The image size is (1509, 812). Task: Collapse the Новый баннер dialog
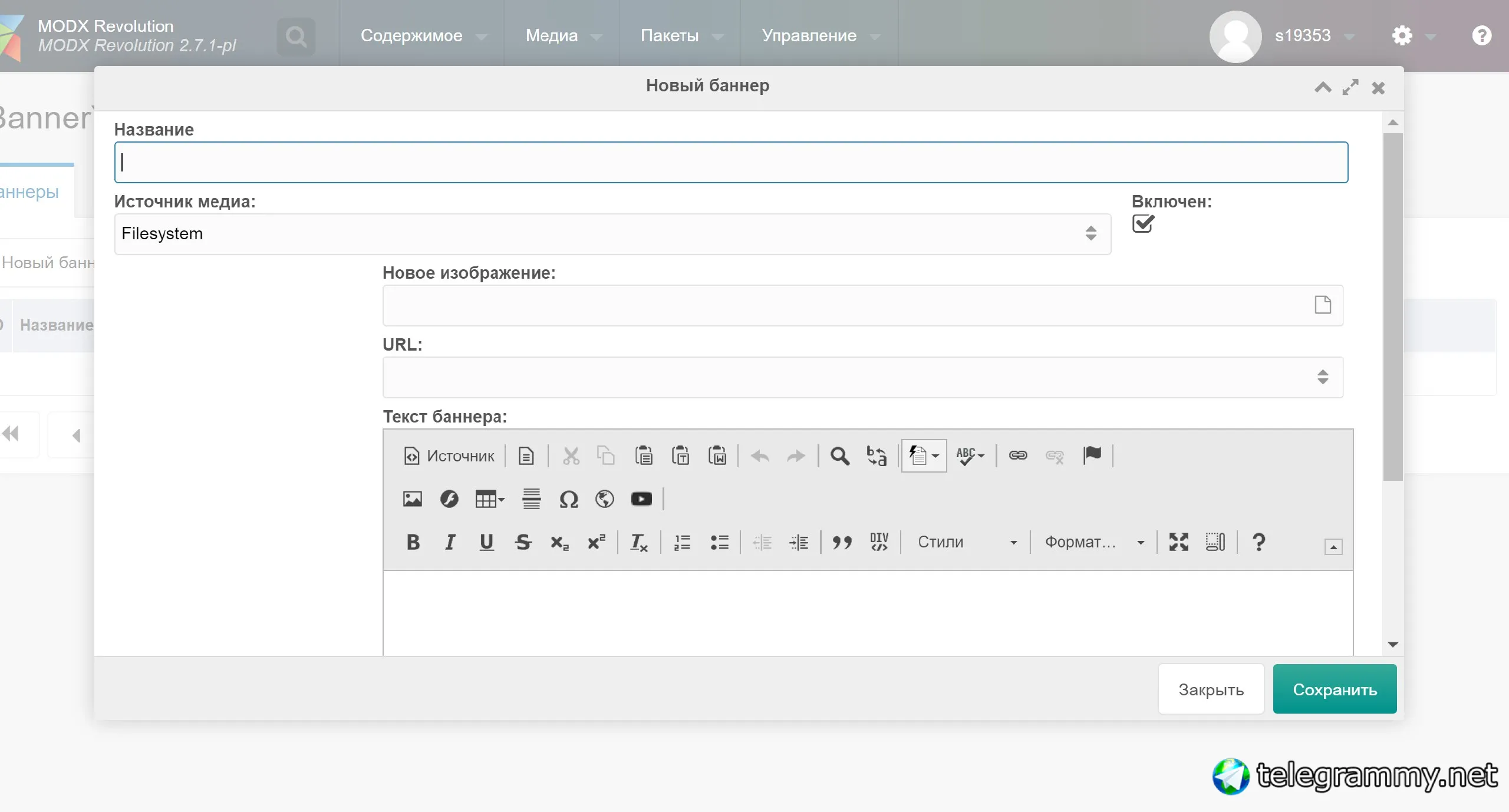[x=1323, y=88]
